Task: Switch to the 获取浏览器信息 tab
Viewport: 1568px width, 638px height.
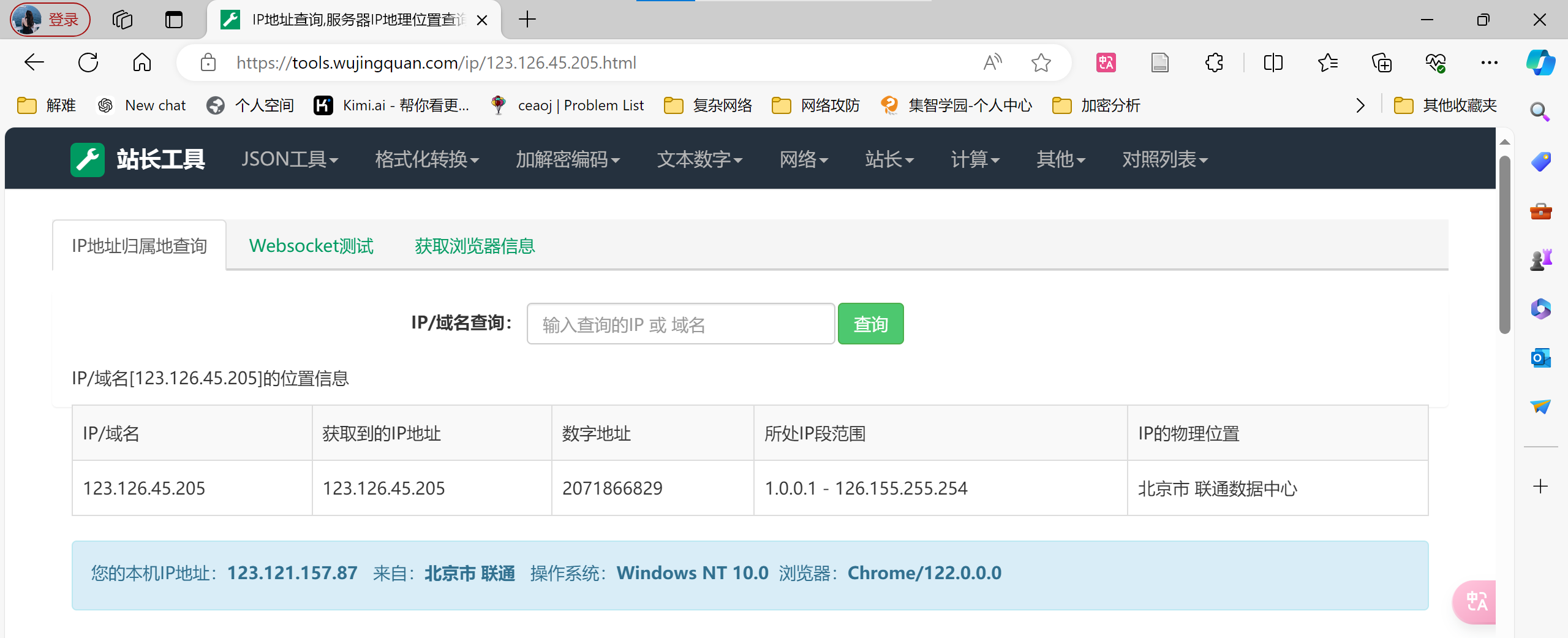Action: tap(475, 246)
